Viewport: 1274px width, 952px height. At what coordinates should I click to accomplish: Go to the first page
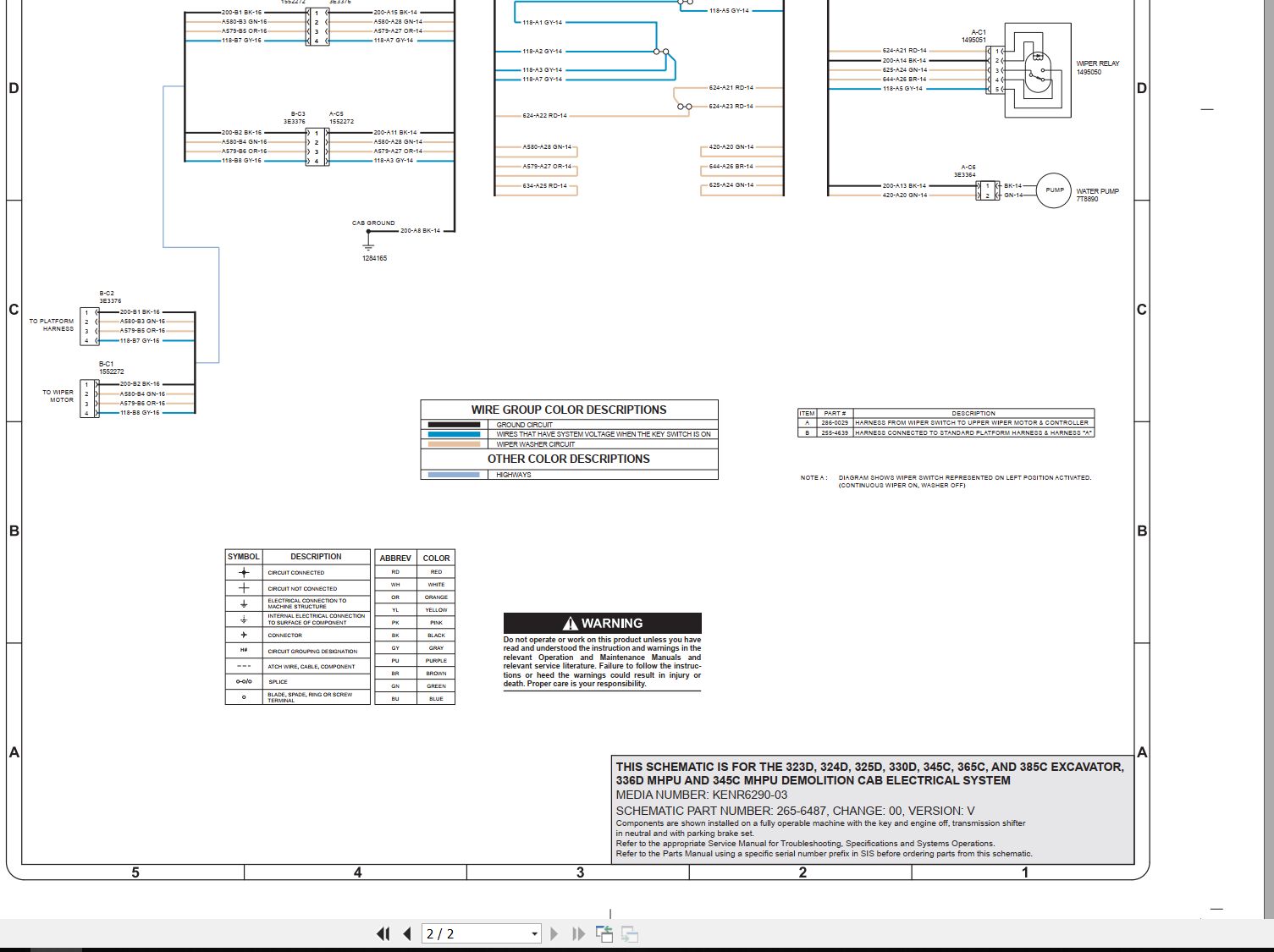point(383,933)
